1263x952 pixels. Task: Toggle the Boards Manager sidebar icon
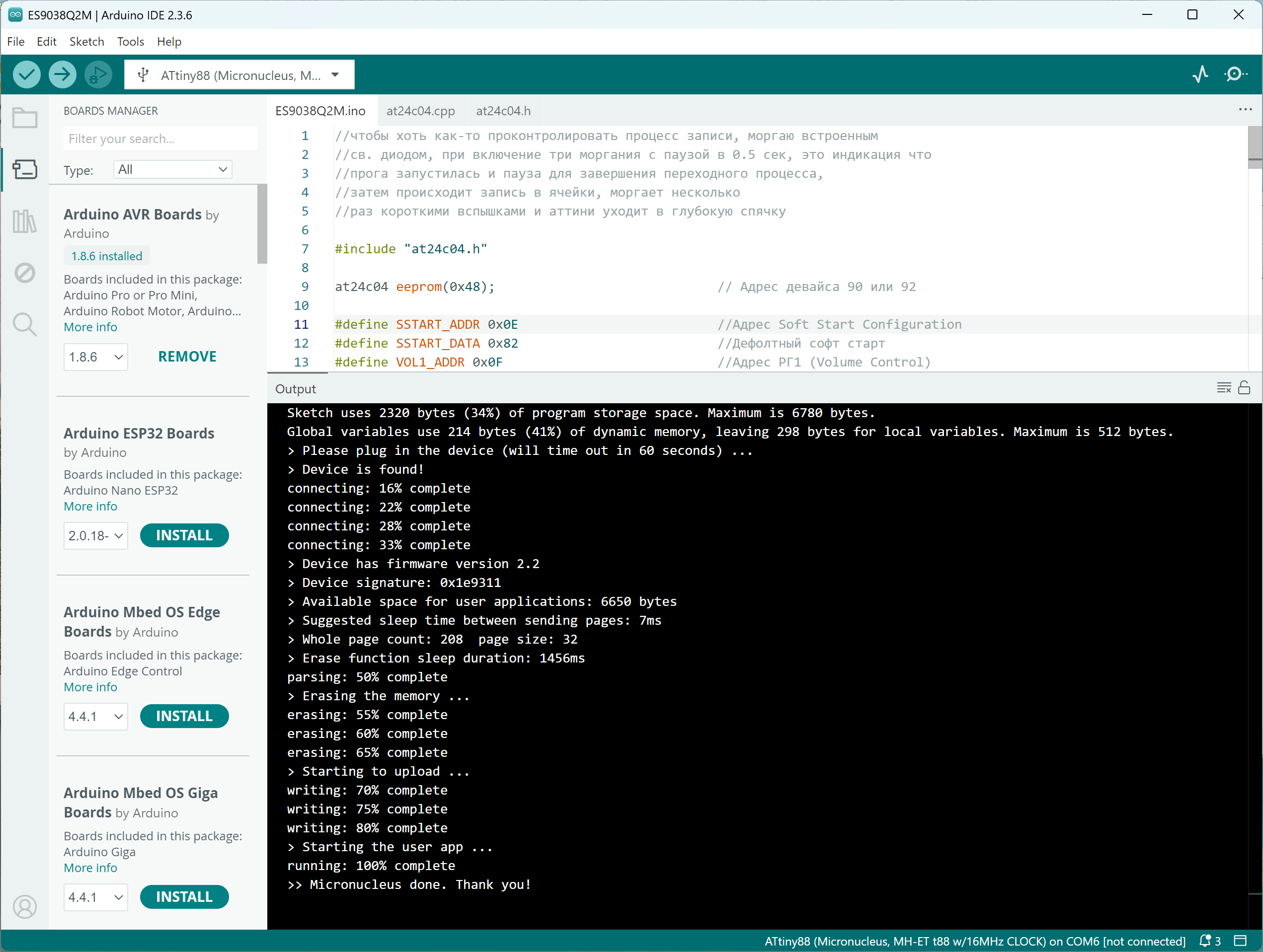tap(24, 169)
